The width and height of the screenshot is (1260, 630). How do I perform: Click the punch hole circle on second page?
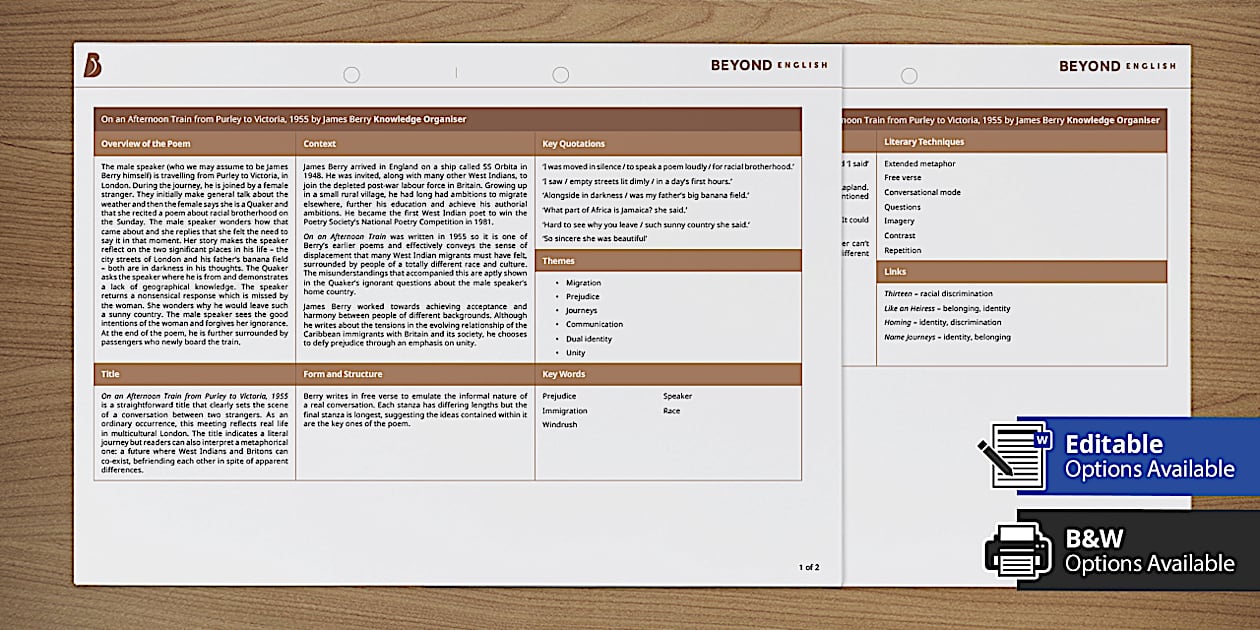pyautogui.click(x=909, y=75)
